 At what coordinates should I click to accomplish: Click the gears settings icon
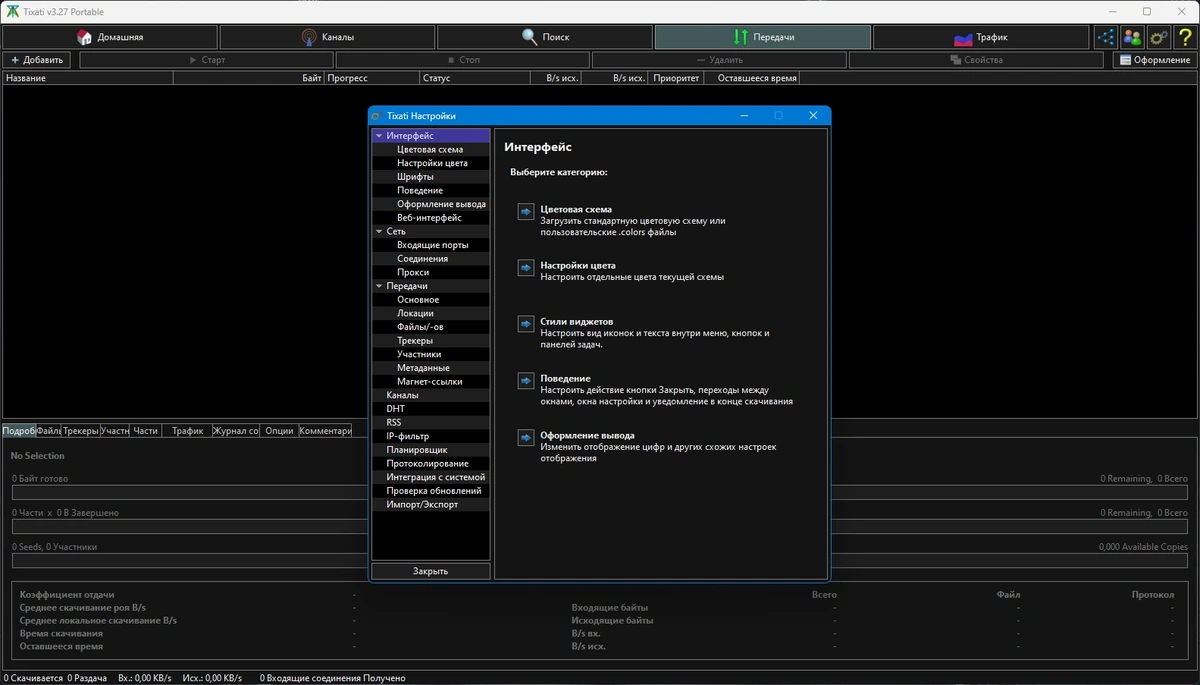[x=1158, y=37]
